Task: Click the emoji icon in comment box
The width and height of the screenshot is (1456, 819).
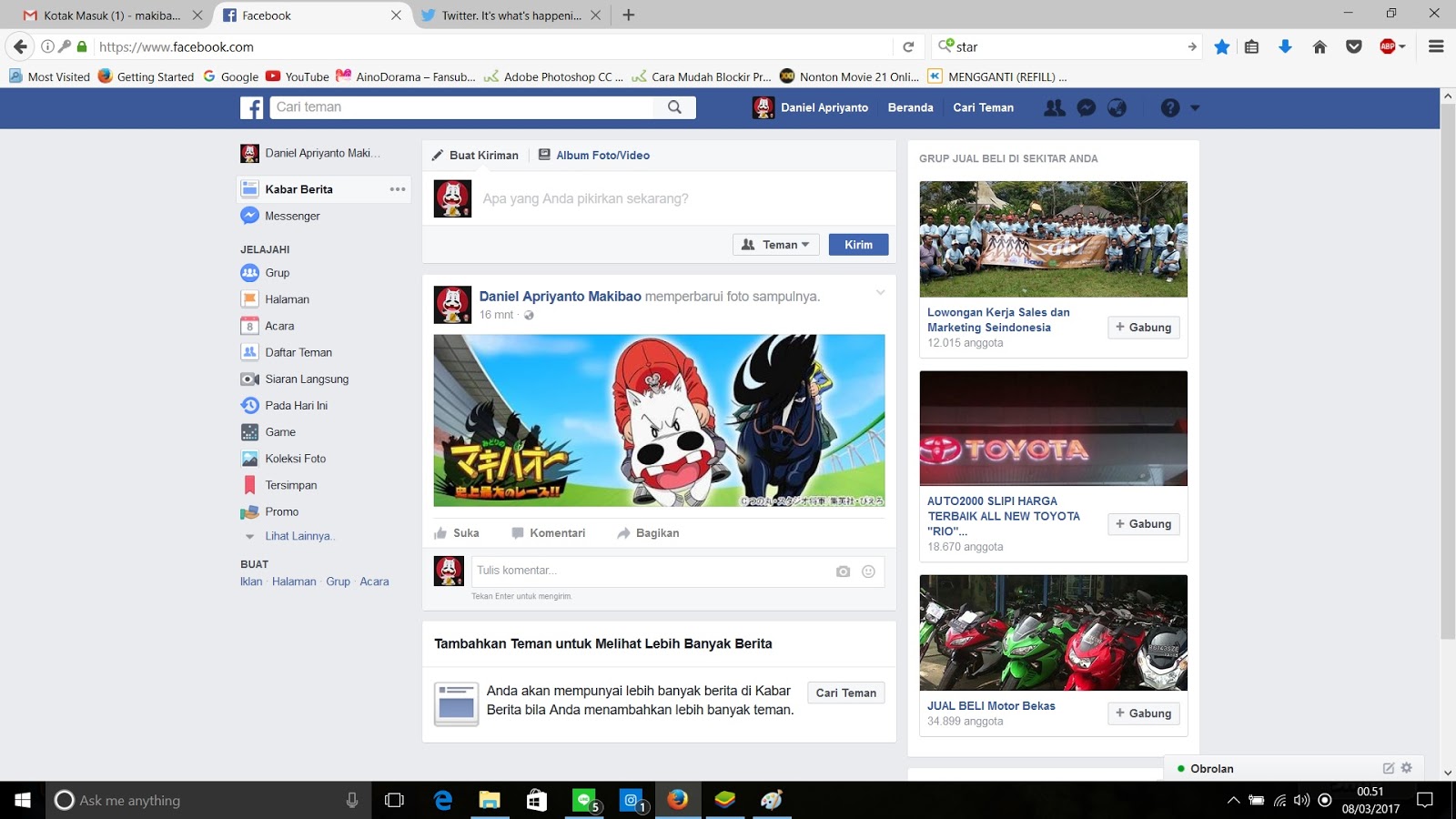Action: tap(868, 571)
